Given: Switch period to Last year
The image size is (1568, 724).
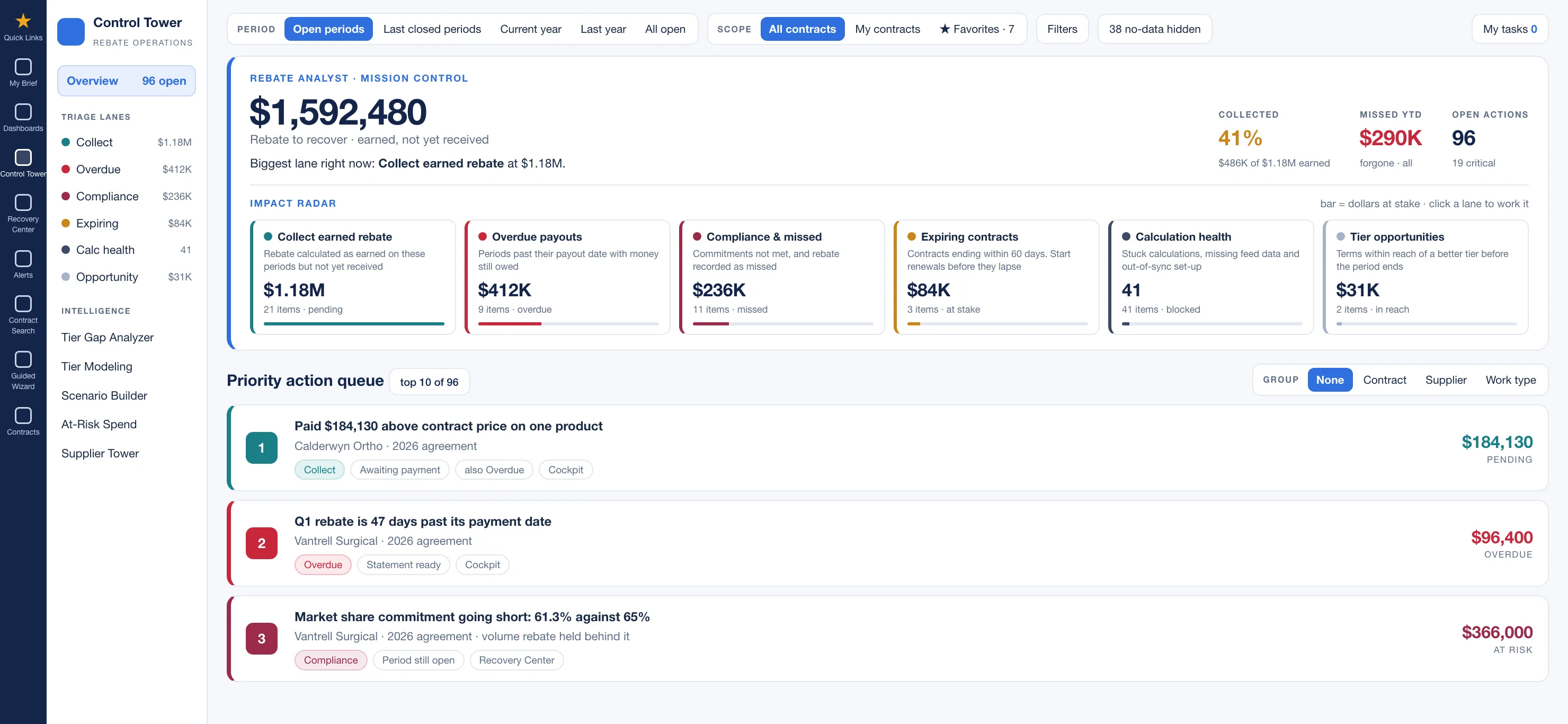Looking at the screenshot, I should click(x=603, y=29).
